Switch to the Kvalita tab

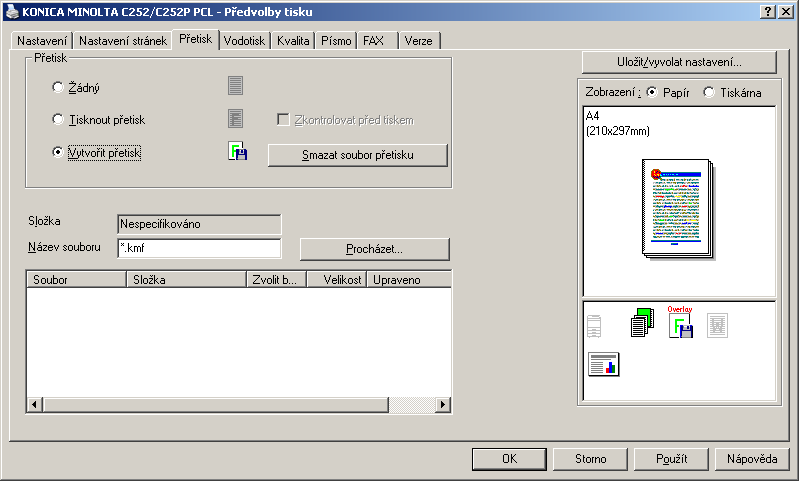click(x=293, y=41)
